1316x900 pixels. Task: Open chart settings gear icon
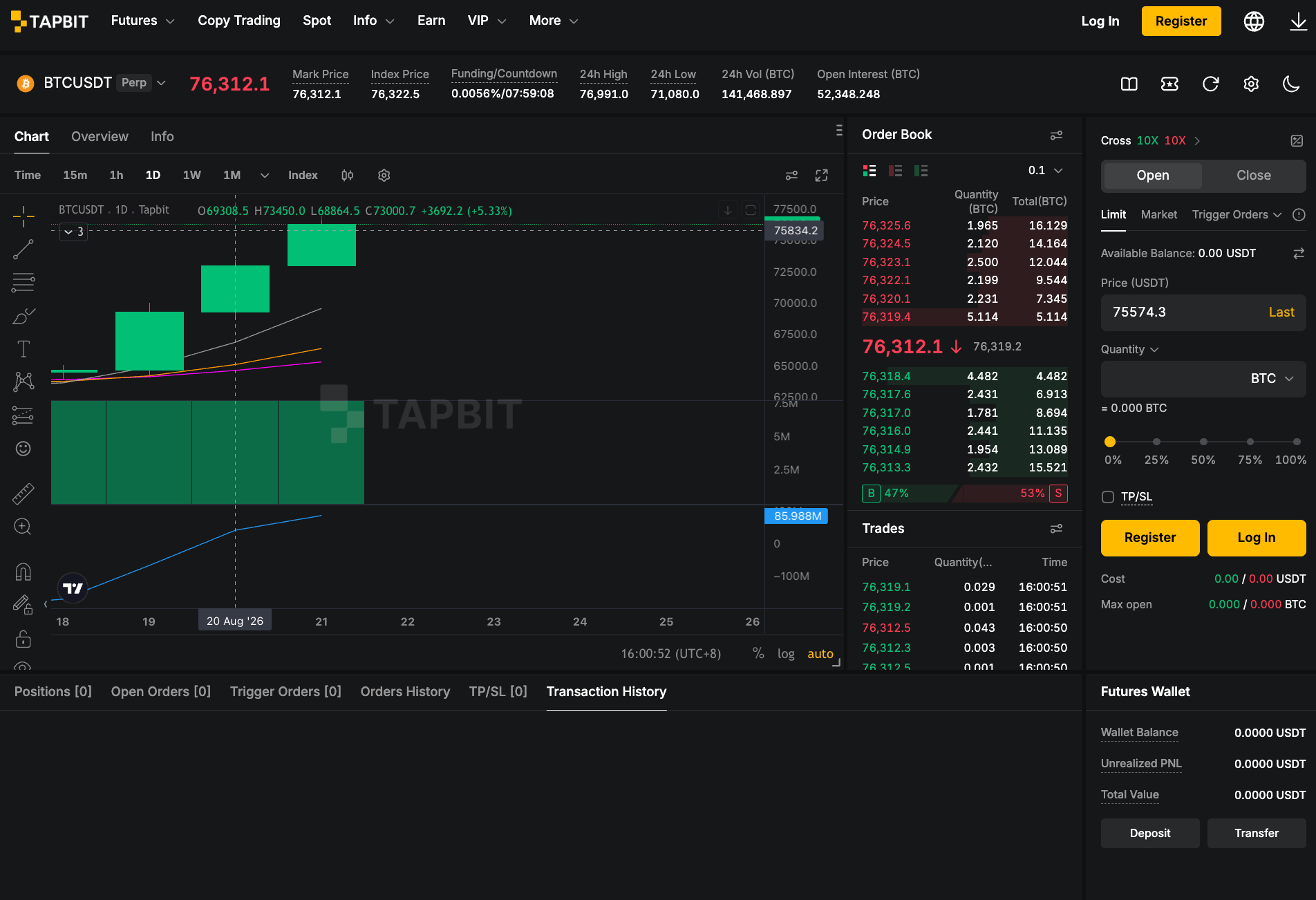pos(384,176)
